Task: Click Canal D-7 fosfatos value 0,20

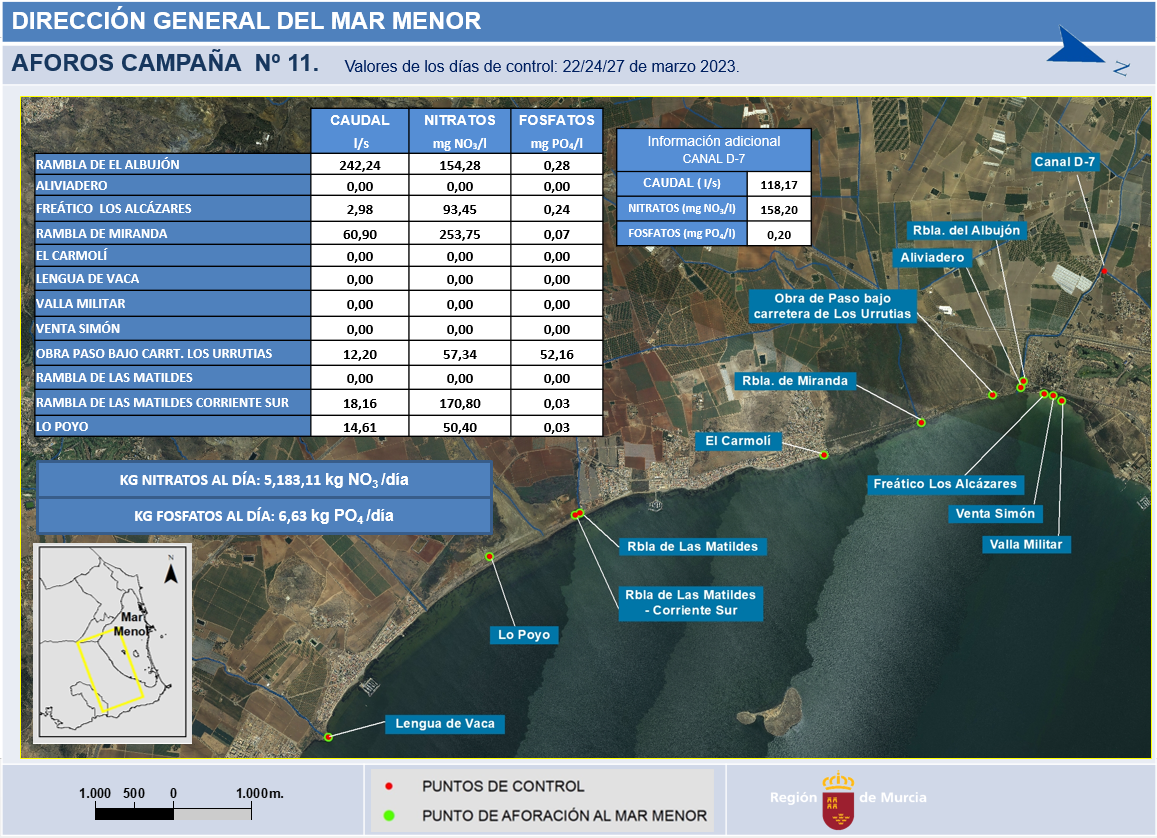Action: [x=779, y=235]
